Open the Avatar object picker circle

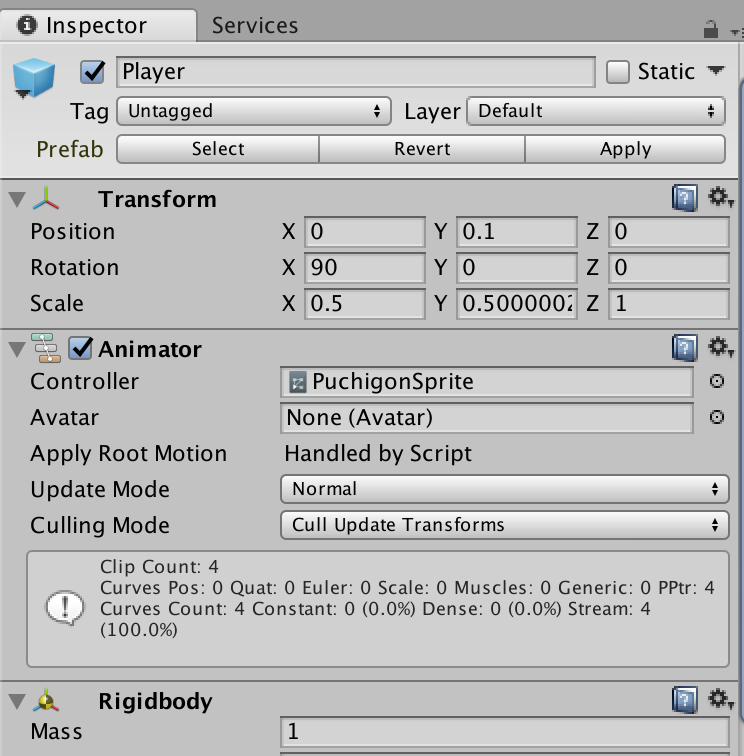(717, 417)
